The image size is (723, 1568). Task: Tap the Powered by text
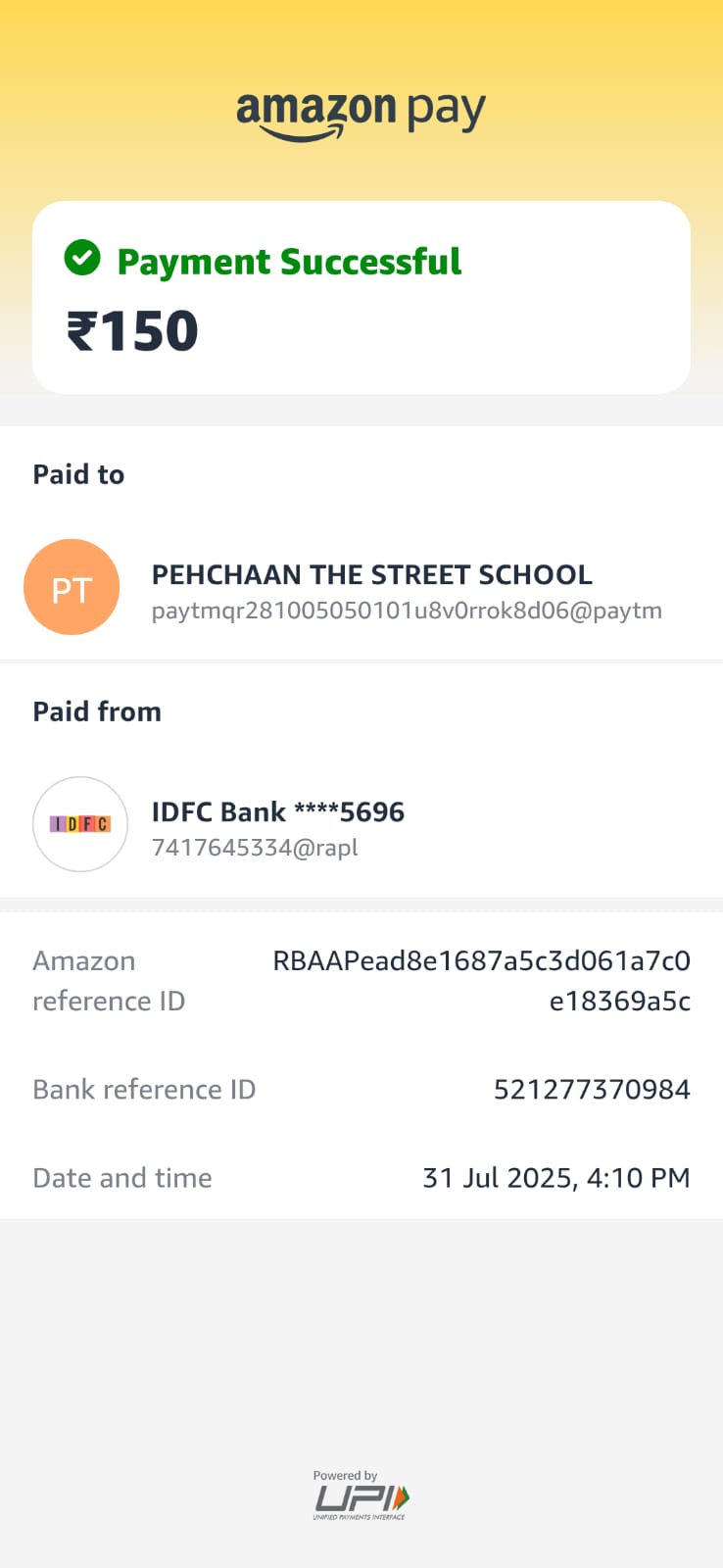345,1475
